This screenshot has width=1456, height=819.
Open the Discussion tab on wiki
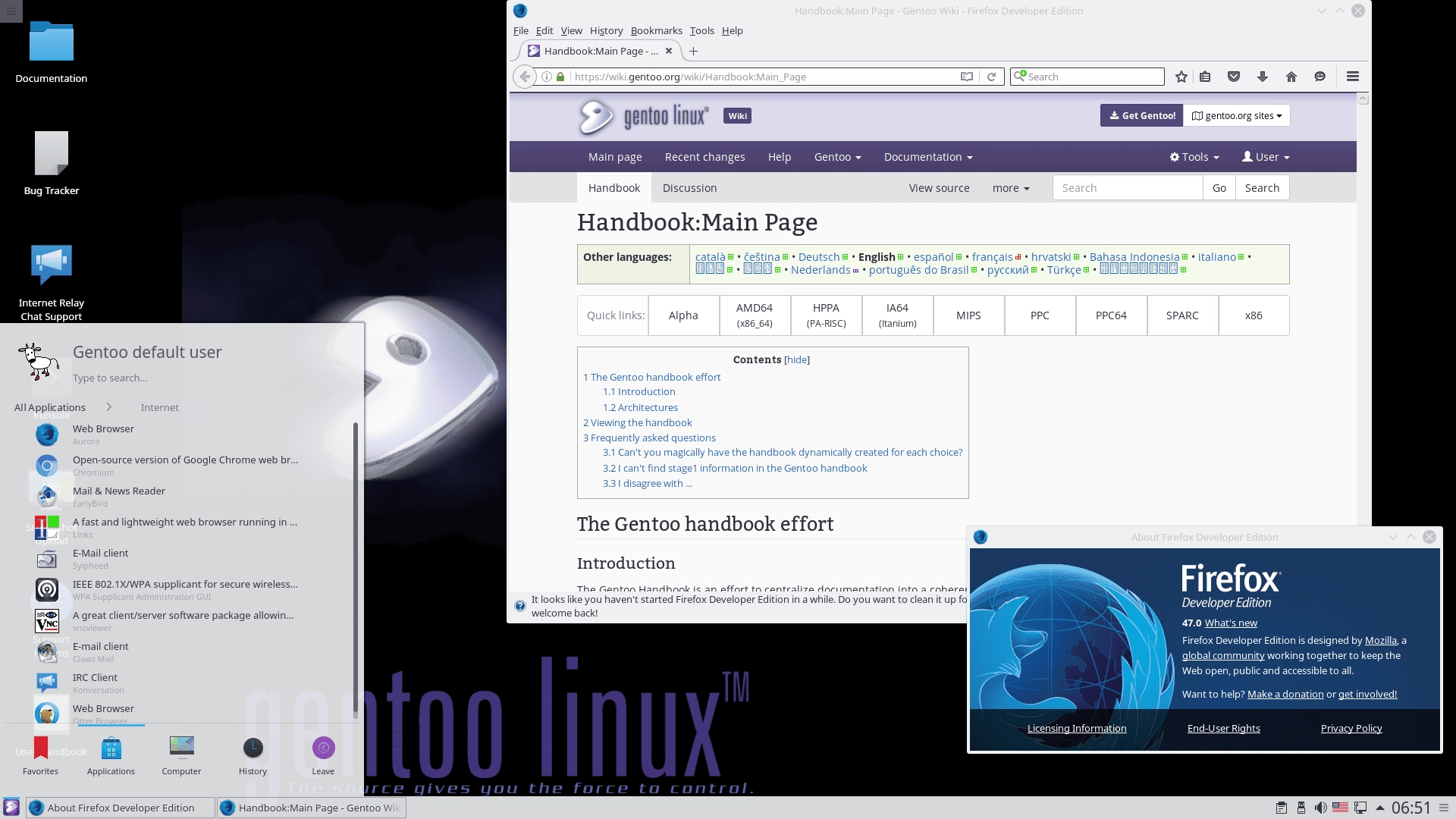[689, 188]
